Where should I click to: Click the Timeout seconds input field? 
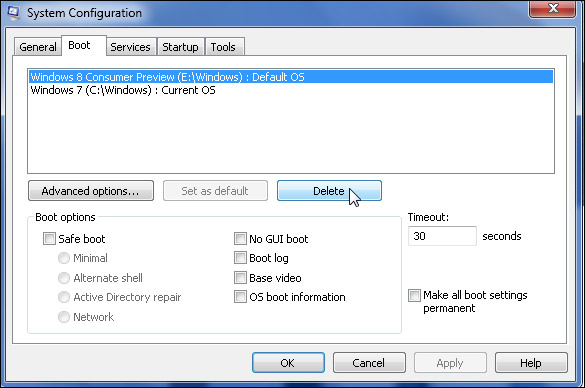point(442,236)
